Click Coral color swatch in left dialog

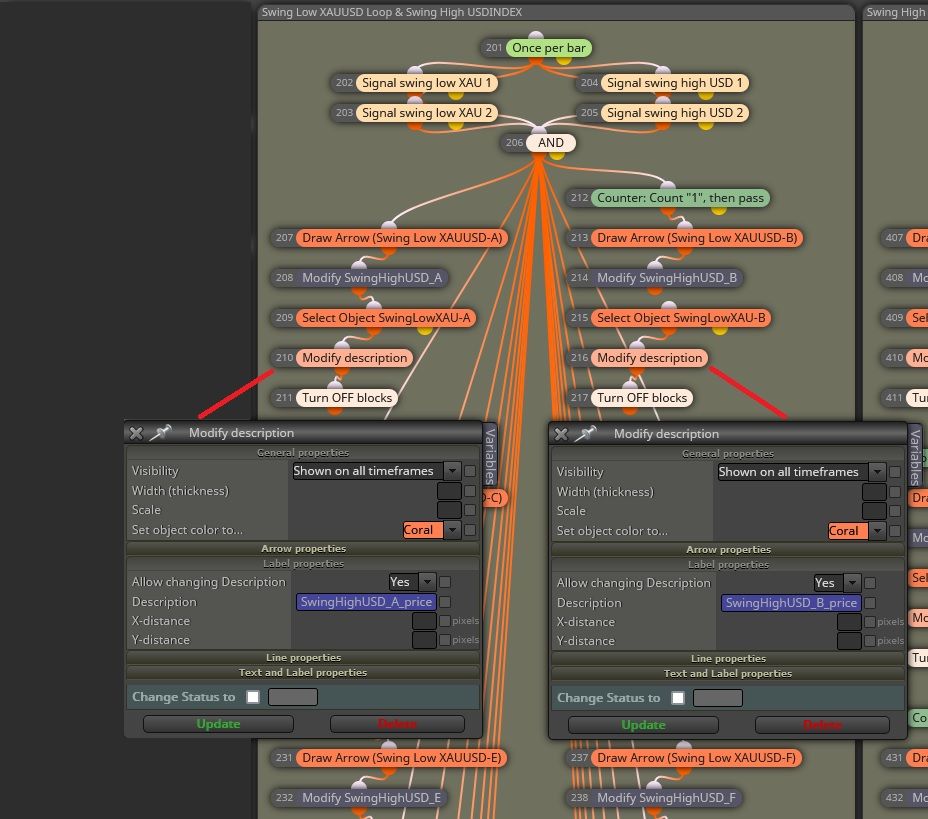click(423, 530)
